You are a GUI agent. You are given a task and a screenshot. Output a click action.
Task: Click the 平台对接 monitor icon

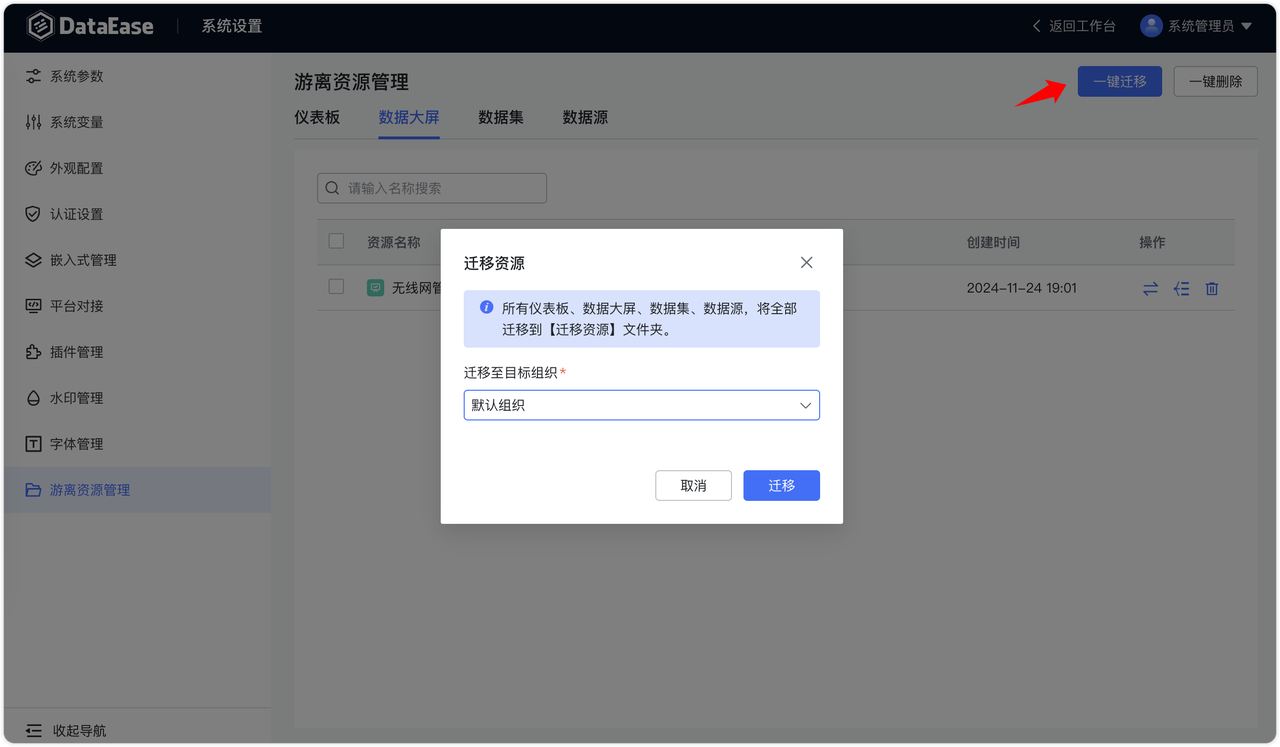[33, 306]
